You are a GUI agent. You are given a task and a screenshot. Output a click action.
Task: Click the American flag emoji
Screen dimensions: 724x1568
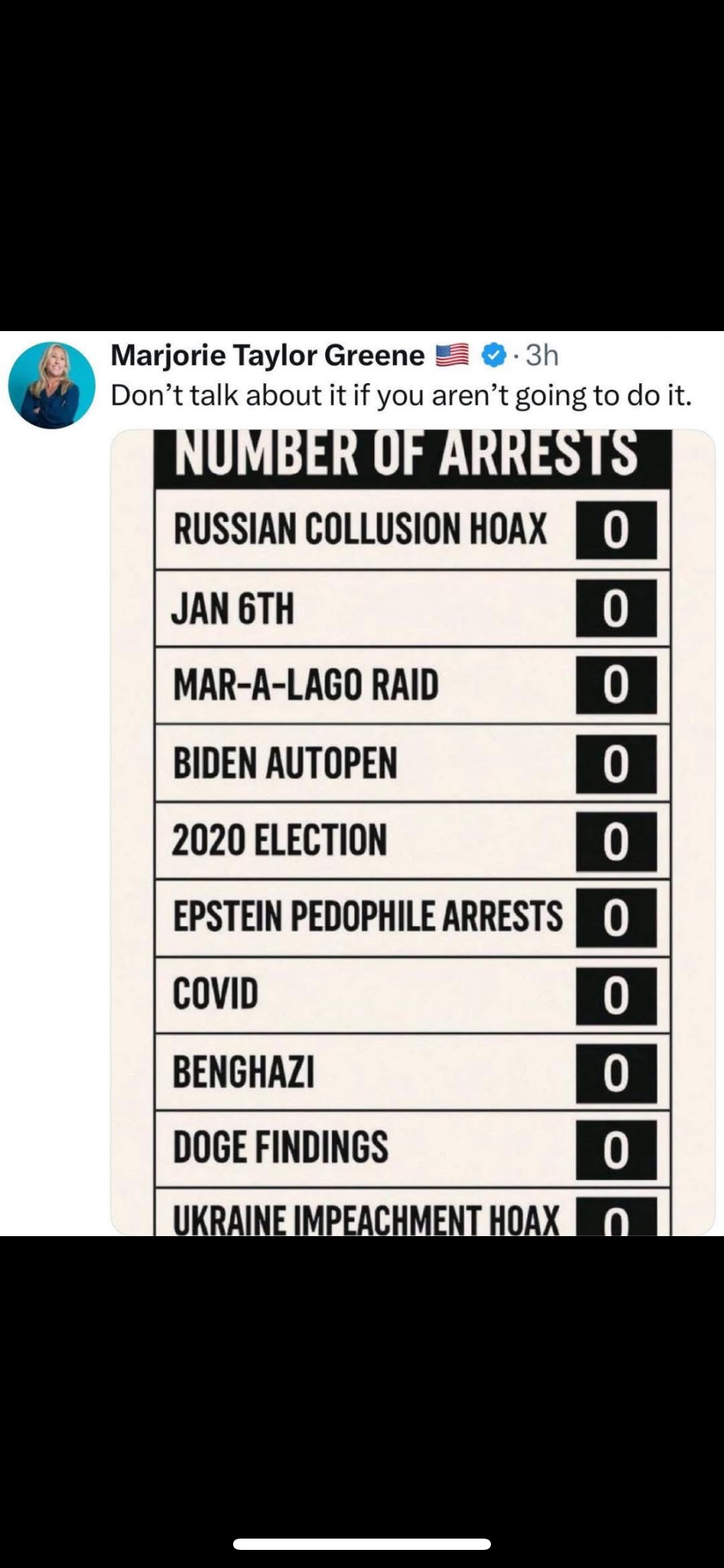point(453,354)
